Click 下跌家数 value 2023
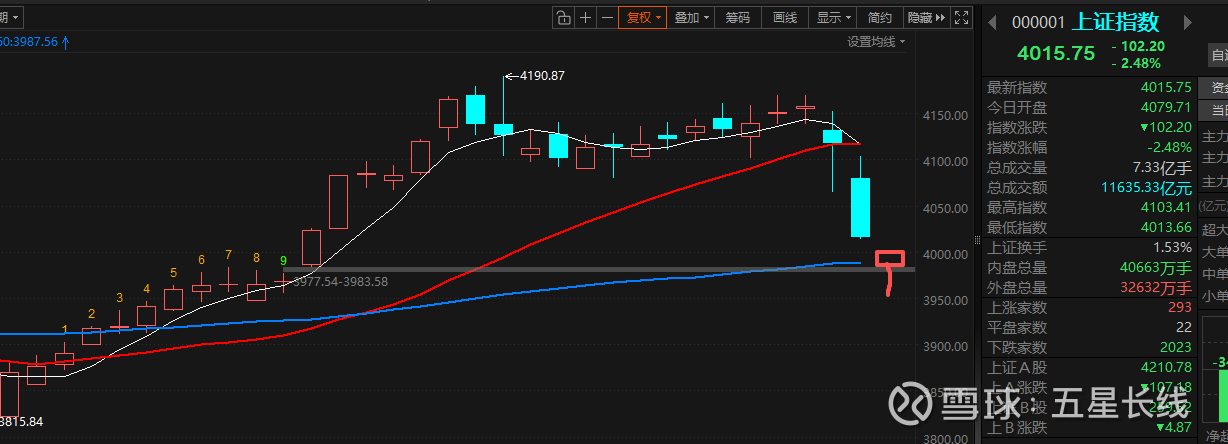This screenshot has width=1228, height=444. [x=1176, y=347]
